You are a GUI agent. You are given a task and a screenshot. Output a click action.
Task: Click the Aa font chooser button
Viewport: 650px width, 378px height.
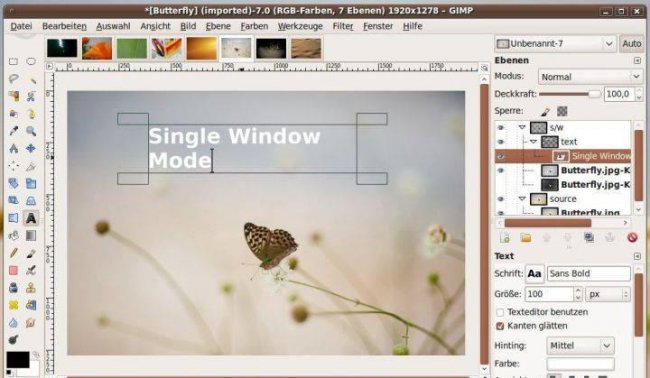(x=534, y=274)
